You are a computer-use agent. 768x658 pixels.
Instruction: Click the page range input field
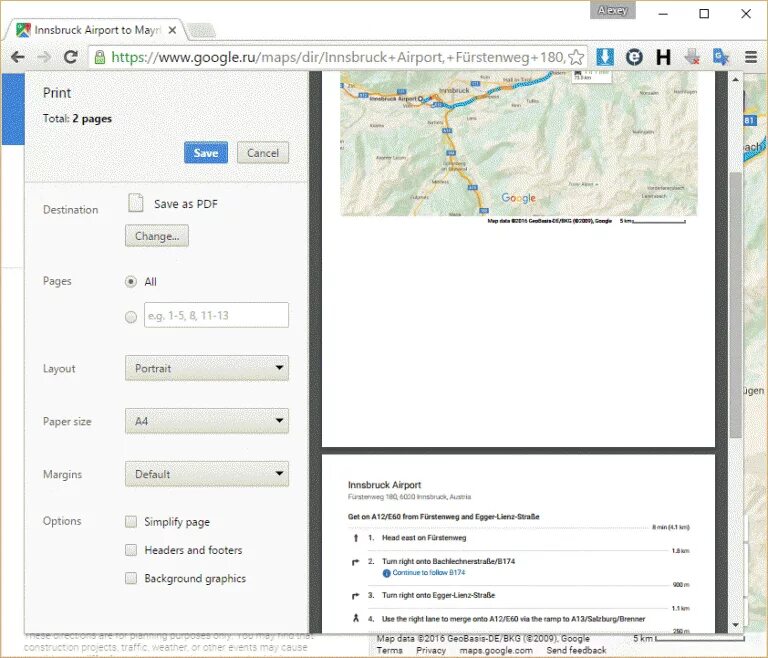[216, 315]
